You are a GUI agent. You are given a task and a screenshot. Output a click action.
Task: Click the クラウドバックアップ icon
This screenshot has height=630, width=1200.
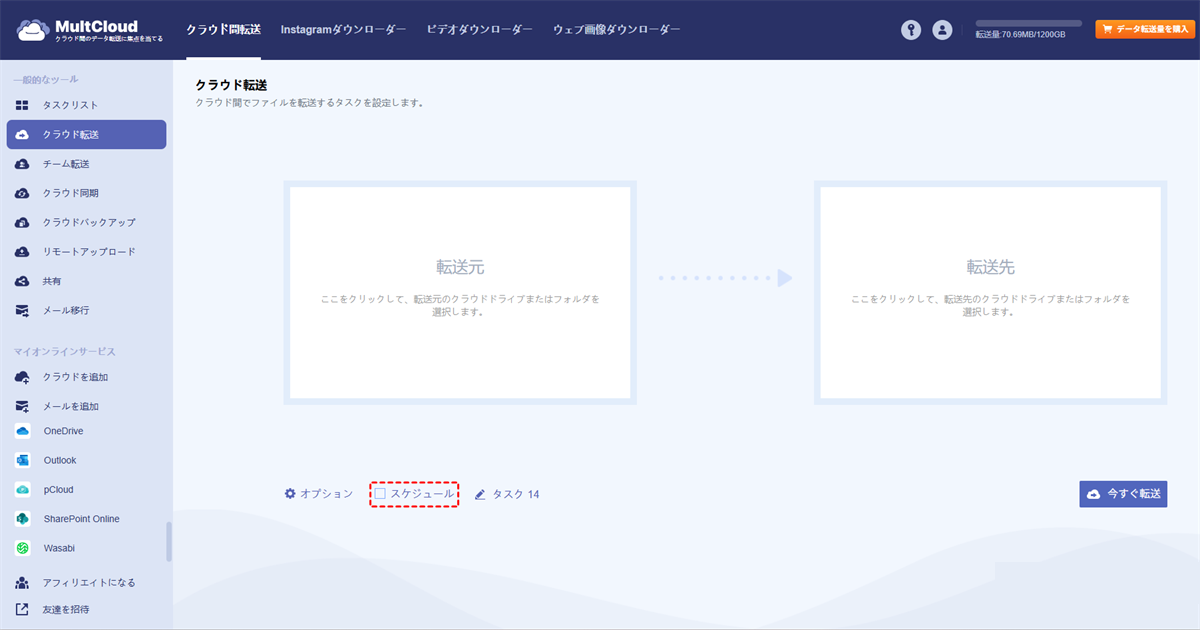click(23, 222)
